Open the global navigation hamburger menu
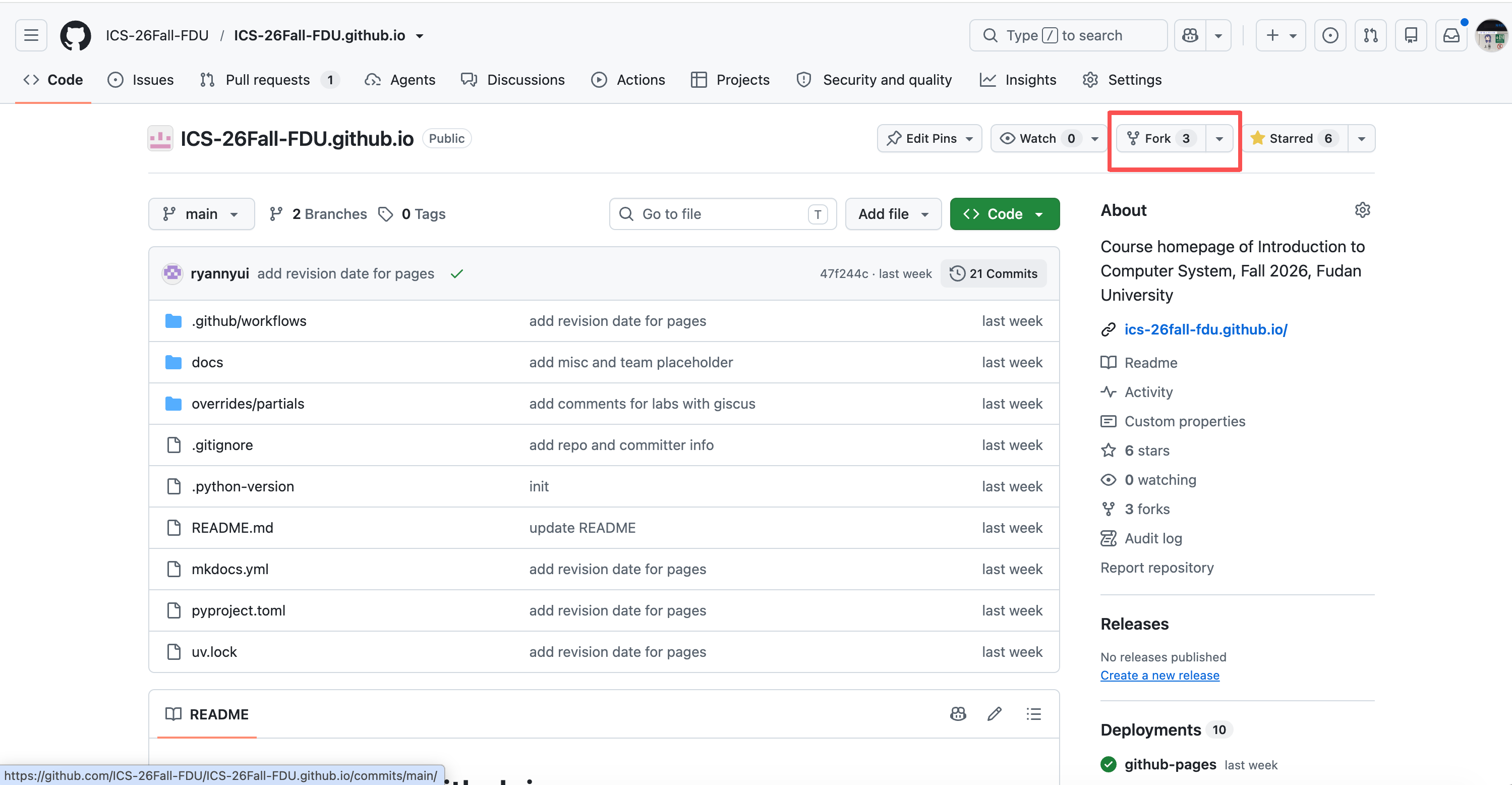 (31, 35)
